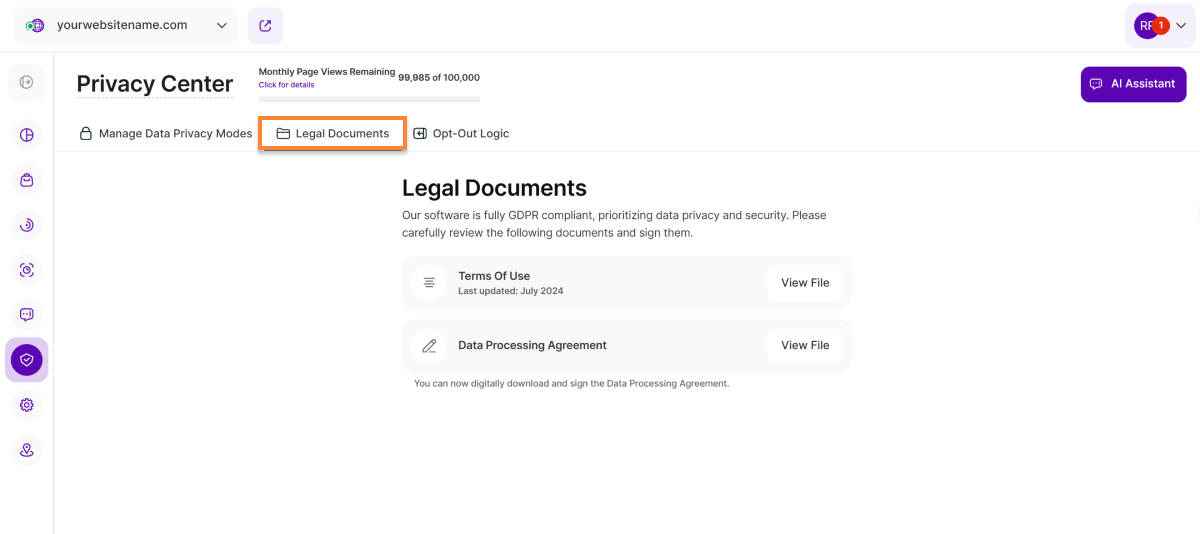This screenshot has height=534, width=1200.
Task: Open the chat bubble sidebar icon
Action: (x=26, y=314)
